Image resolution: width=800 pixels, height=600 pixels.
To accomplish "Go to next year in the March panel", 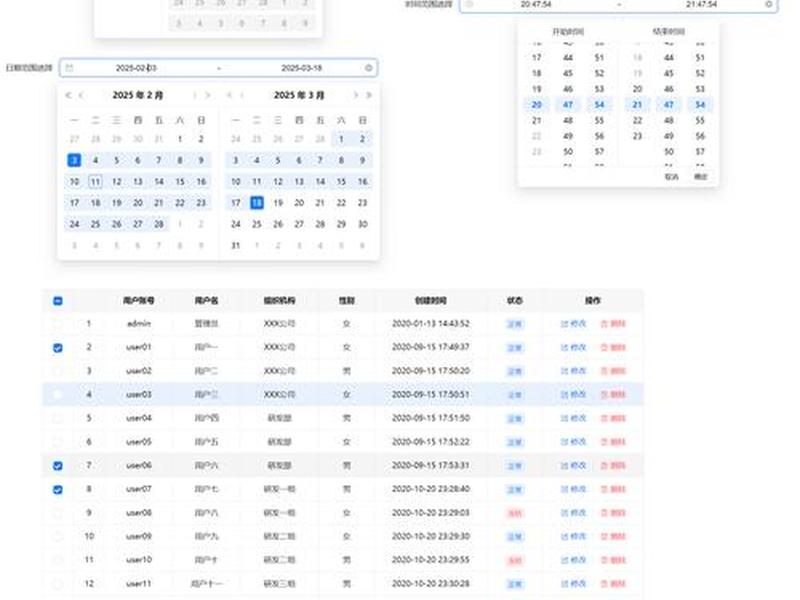I will pyautogui.click(x=369, y=95).
